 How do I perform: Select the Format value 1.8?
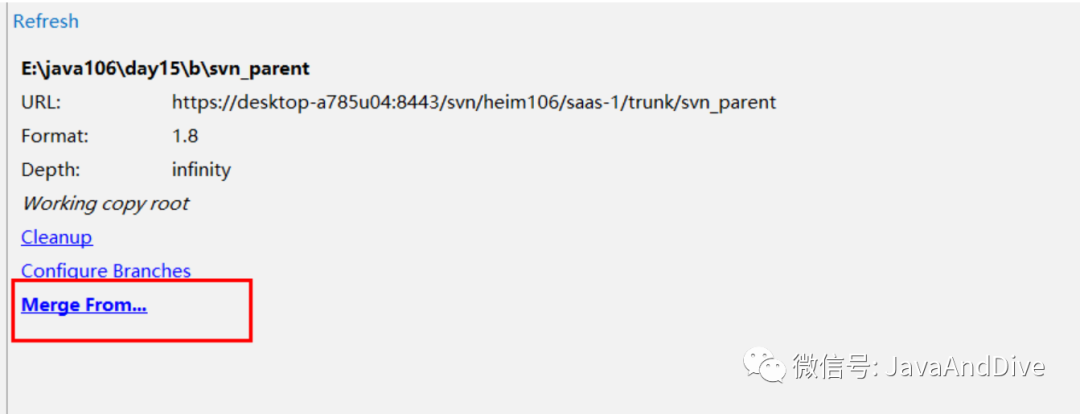coord(185,135)
